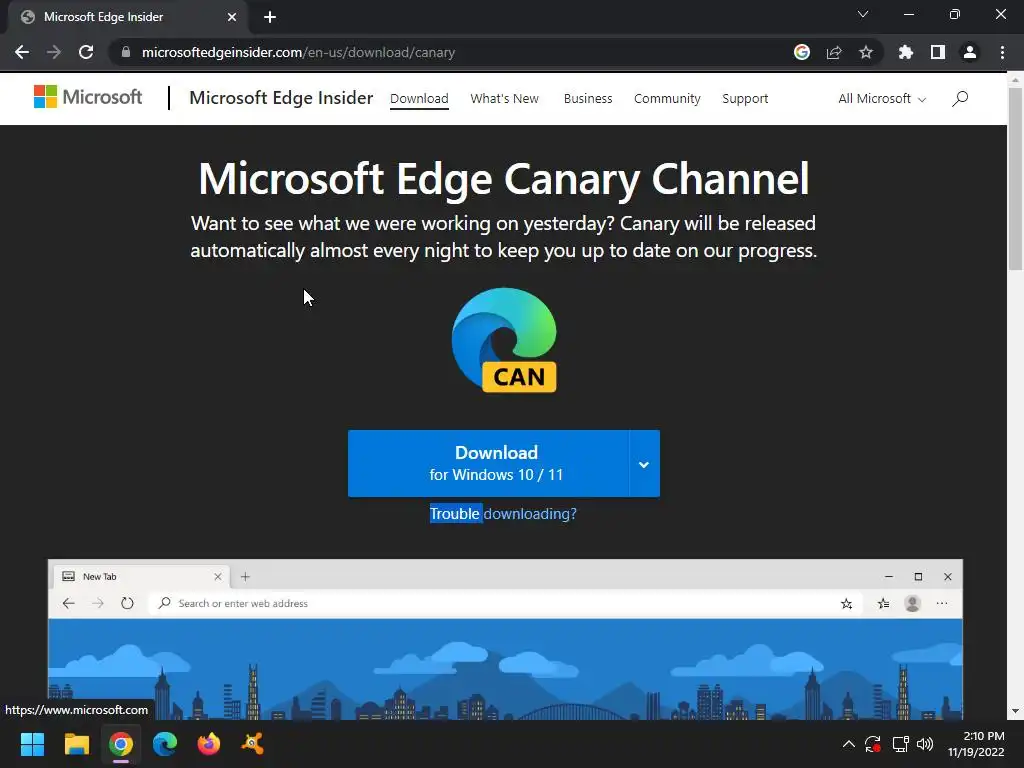Open clock showing 2:10 PM
This screenshot has height=768, width=1024.
pyautogui.click(x=976, y=744)
